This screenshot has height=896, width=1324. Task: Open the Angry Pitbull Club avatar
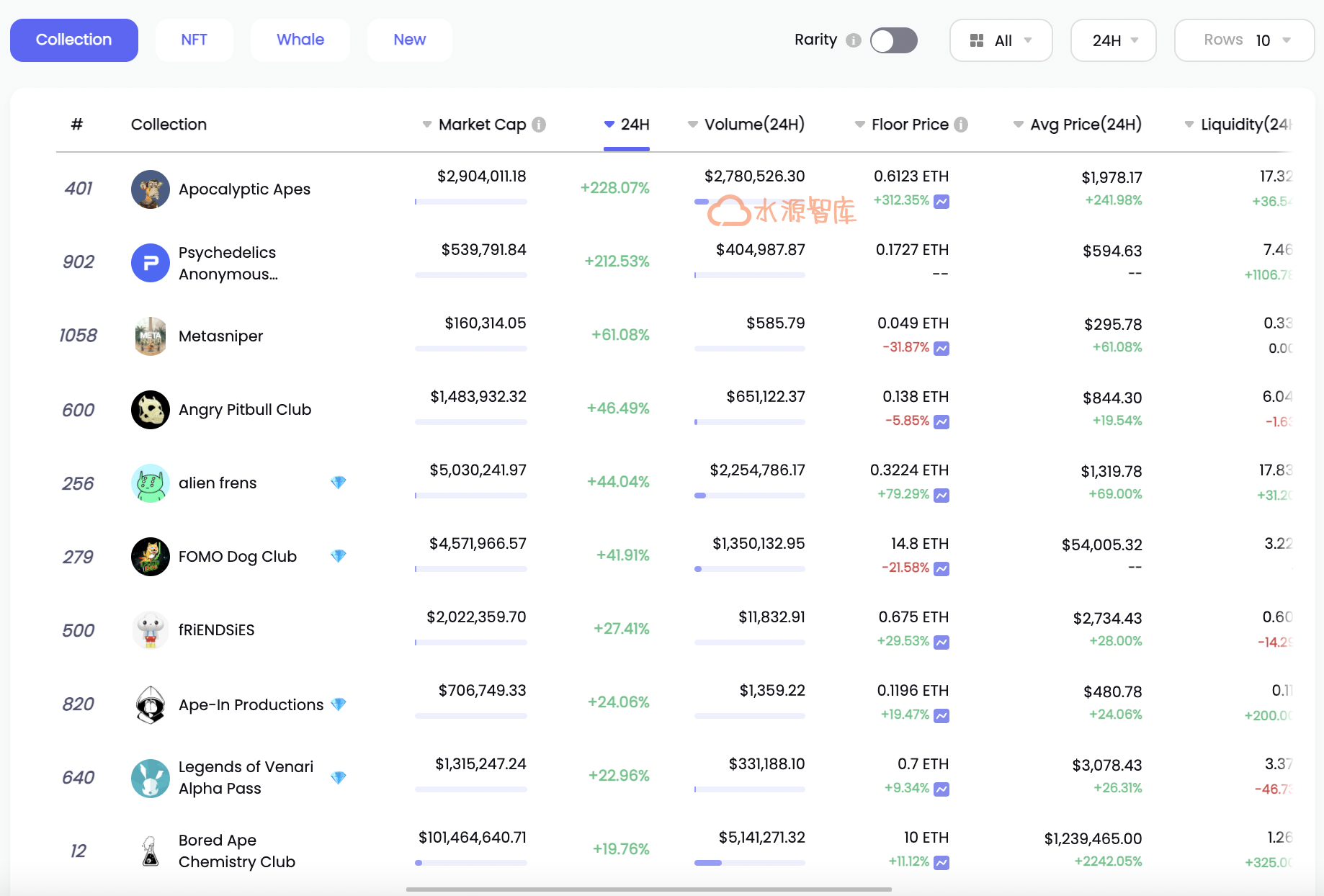(x=151, y=410)
